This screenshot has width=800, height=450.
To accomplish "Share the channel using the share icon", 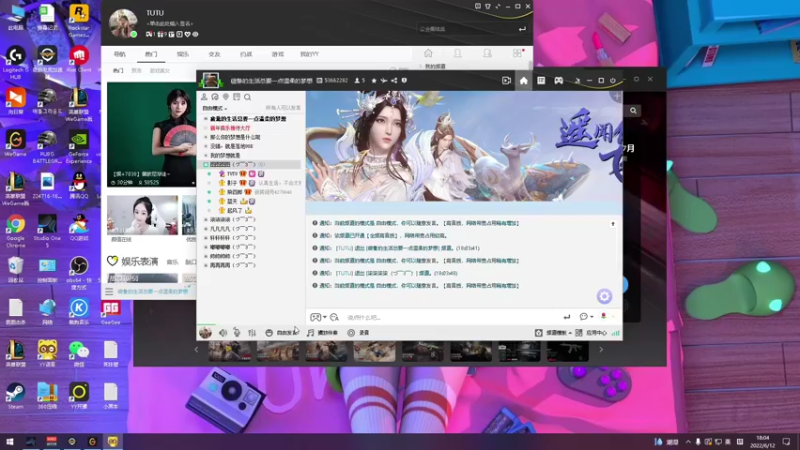I will tap(394, 81).
